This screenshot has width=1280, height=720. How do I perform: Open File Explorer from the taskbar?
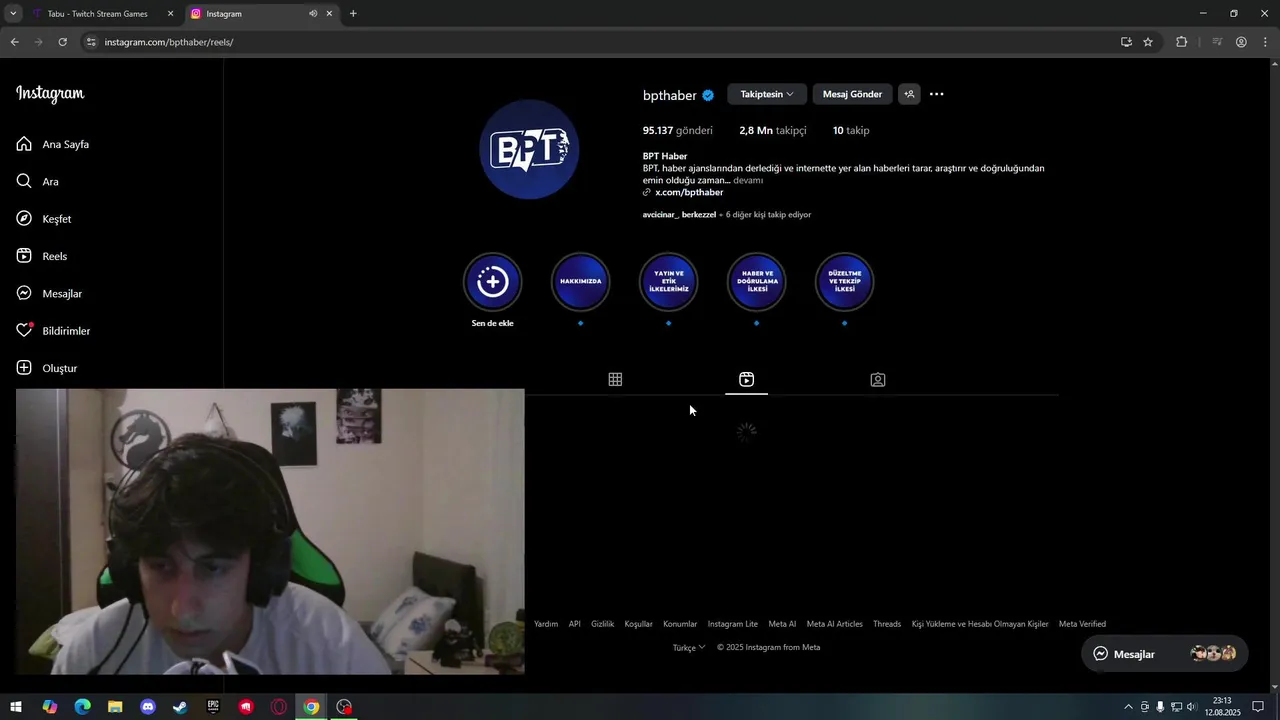click(x=115, y=707)
